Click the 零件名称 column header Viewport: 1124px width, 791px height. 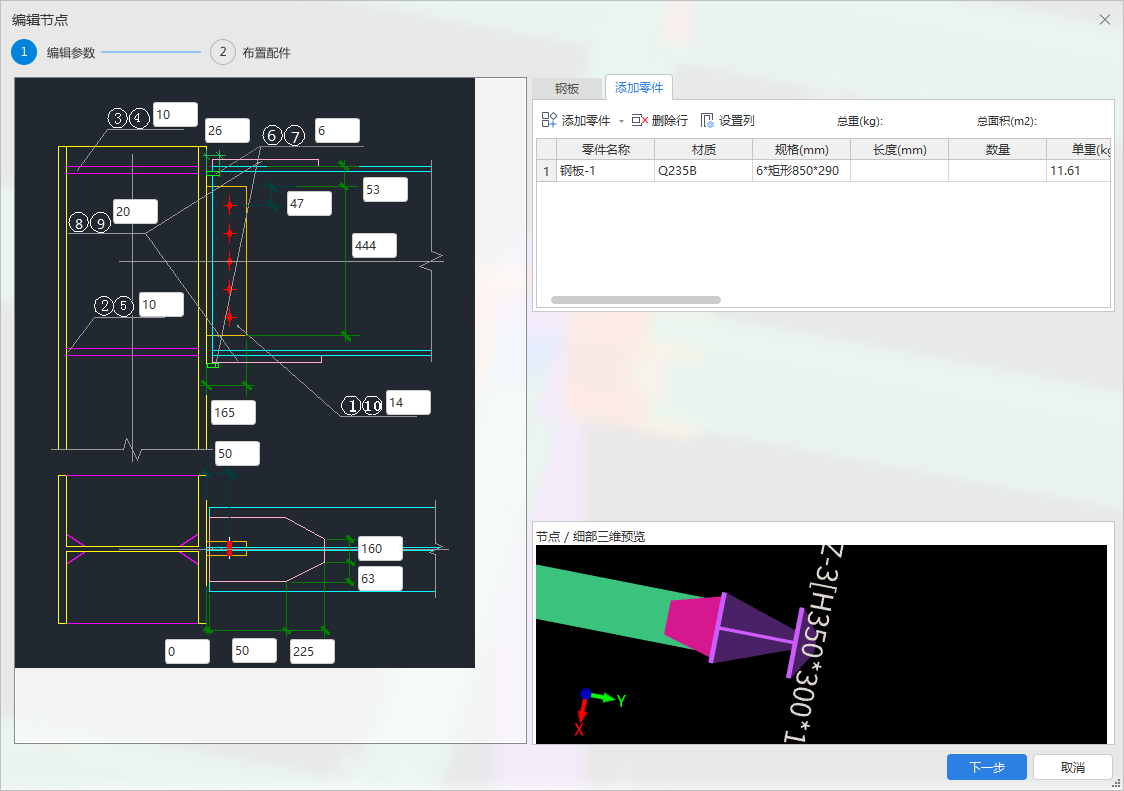(606, 149)
